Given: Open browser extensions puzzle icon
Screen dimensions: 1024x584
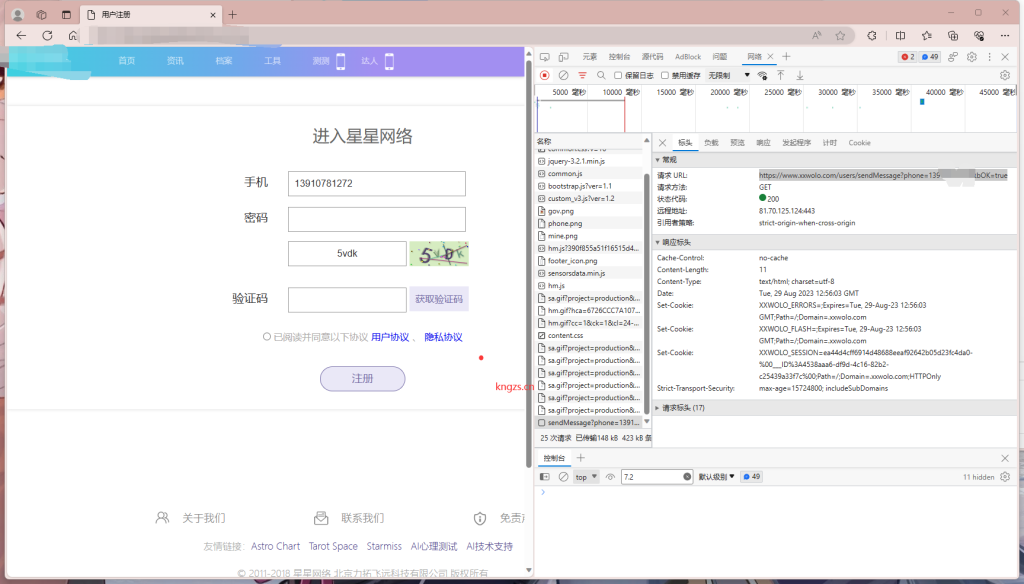Looking at the screenshot, I should tap(872, 35).
